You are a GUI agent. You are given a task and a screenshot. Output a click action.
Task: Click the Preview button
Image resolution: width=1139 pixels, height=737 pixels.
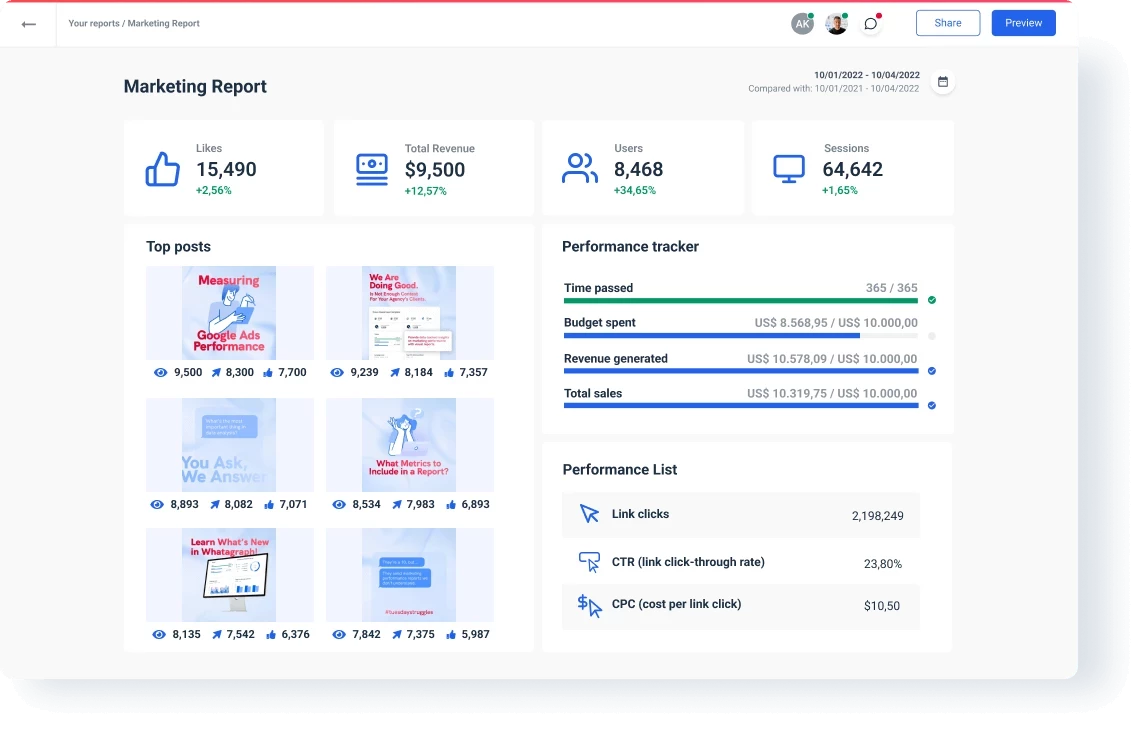click(1023, 23)
